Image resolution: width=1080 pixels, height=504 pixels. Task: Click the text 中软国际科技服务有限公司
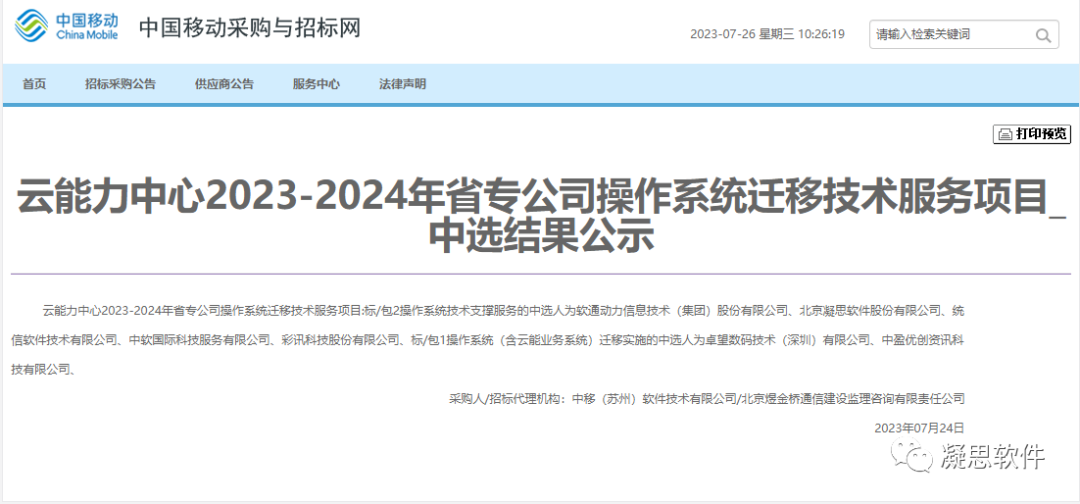(200, 340)
